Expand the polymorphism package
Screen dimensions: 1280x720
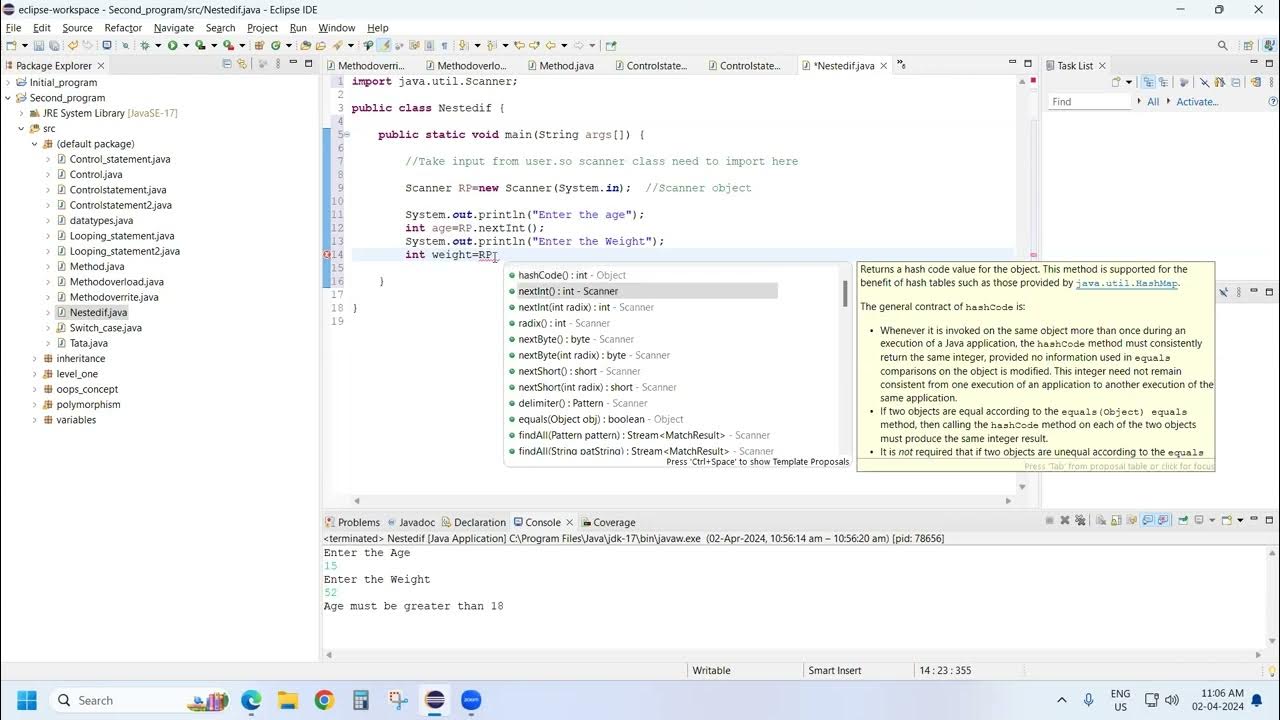click(34, 404)
